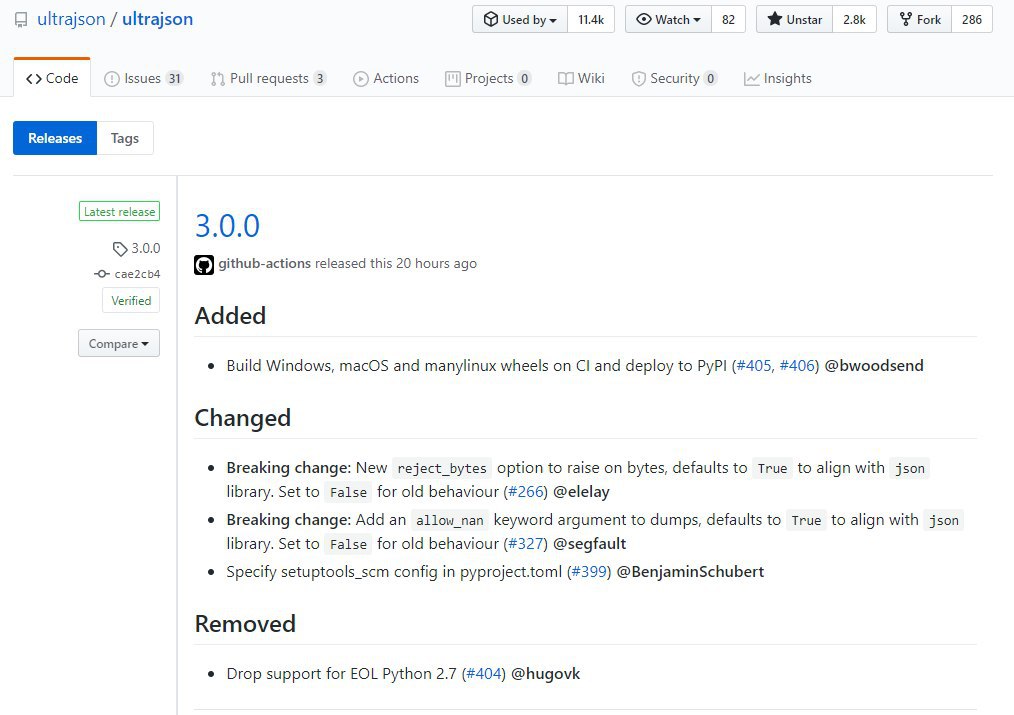This screenshot has width=1014, height=715.
Task: Click the Changed section heading
Action: pos(243,418)
